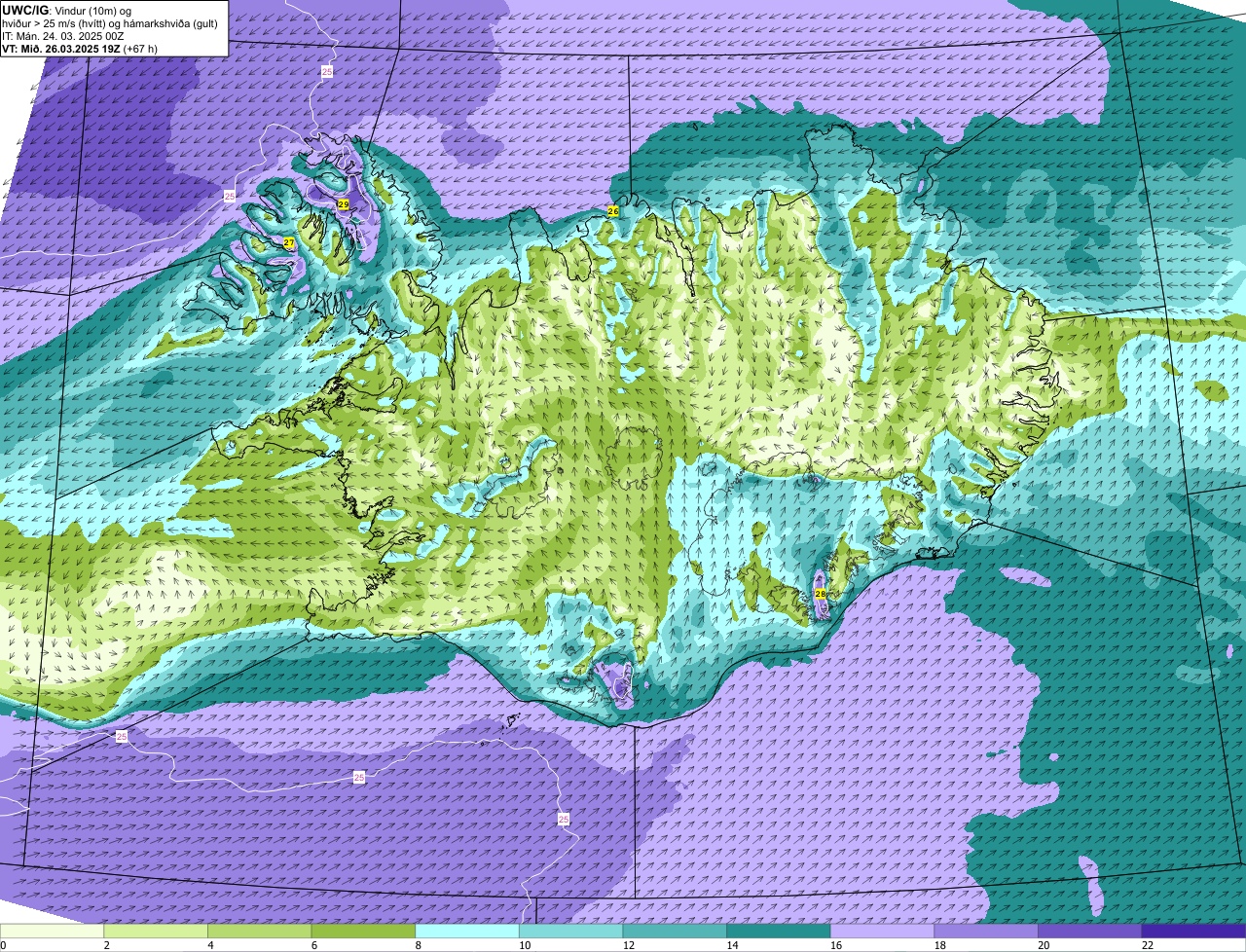The image size is (1246, 952).
Task: Click the yellow gust label 26
Action: point(613,210)
